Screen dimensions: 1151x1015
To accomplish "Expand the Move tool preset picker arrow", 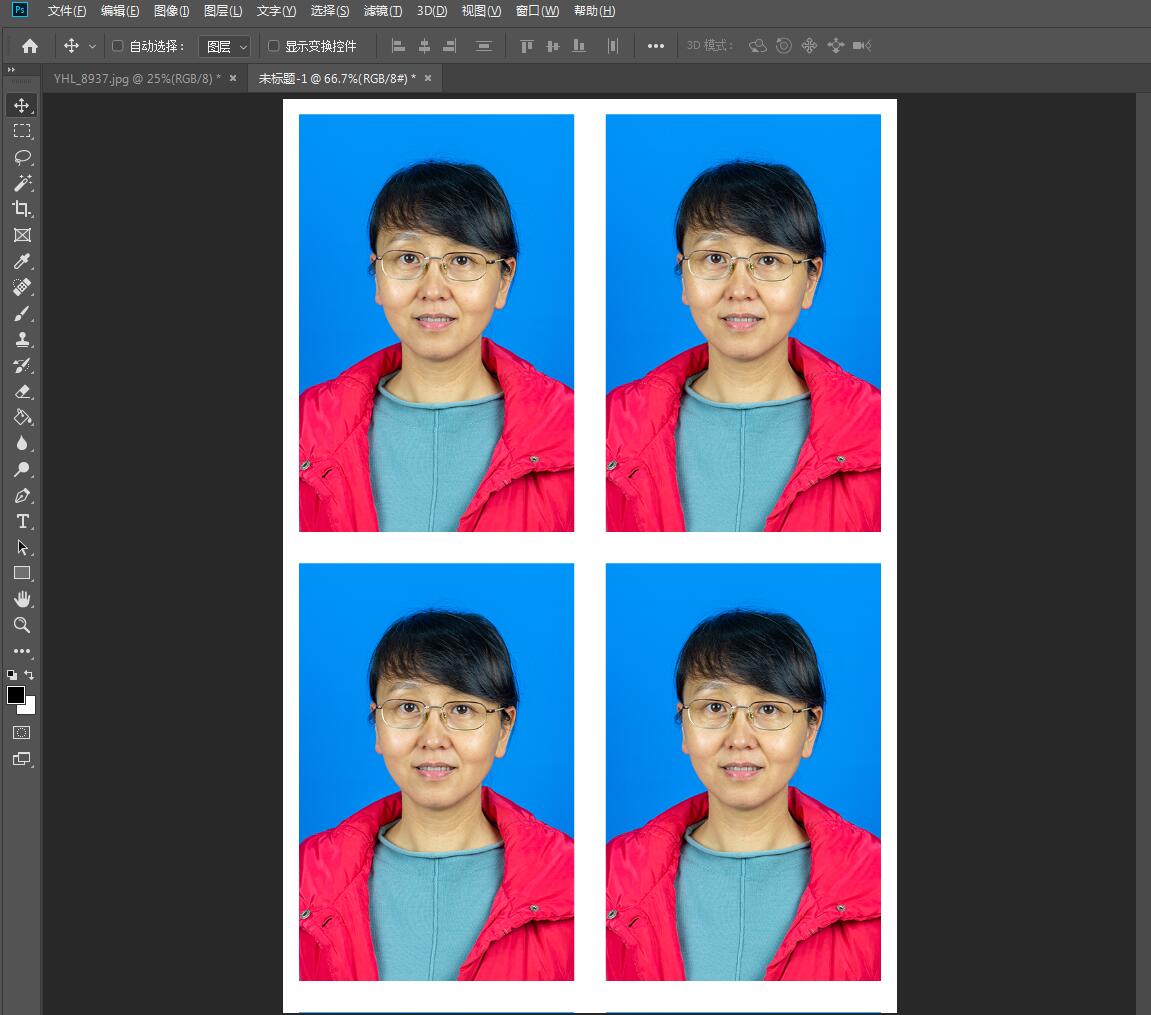I will click(93, 46).
